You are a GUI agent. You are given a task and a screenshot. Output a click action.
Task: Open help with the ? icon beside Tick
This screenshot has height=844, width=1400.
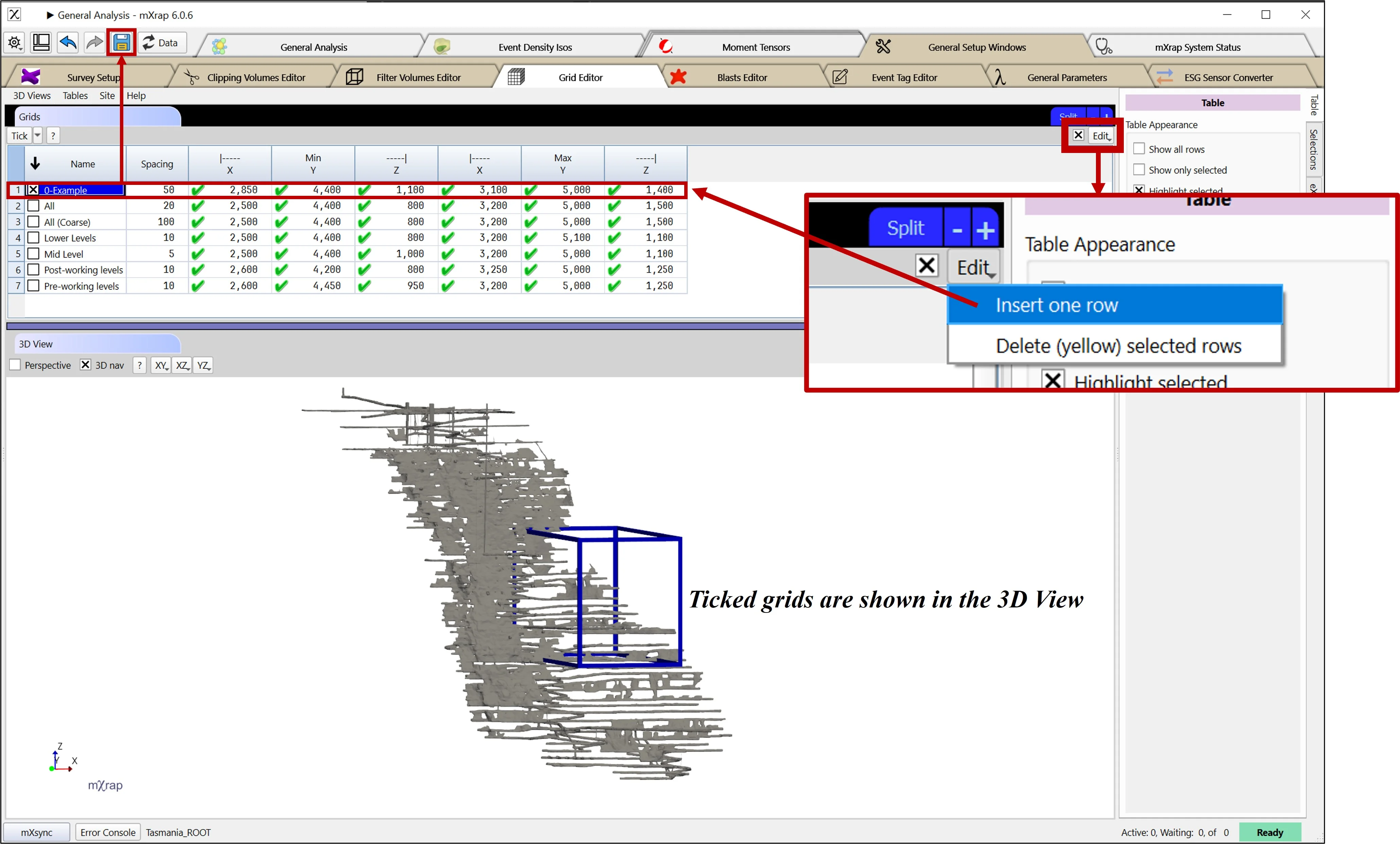[53, 135]
